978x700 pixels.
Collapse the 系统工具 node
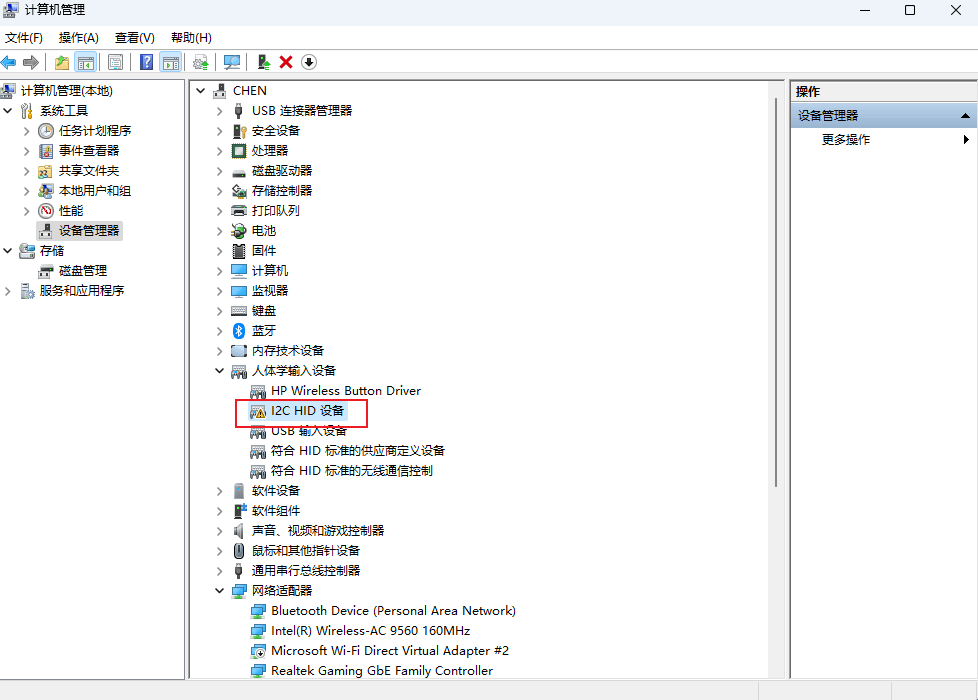click(7, 111)
